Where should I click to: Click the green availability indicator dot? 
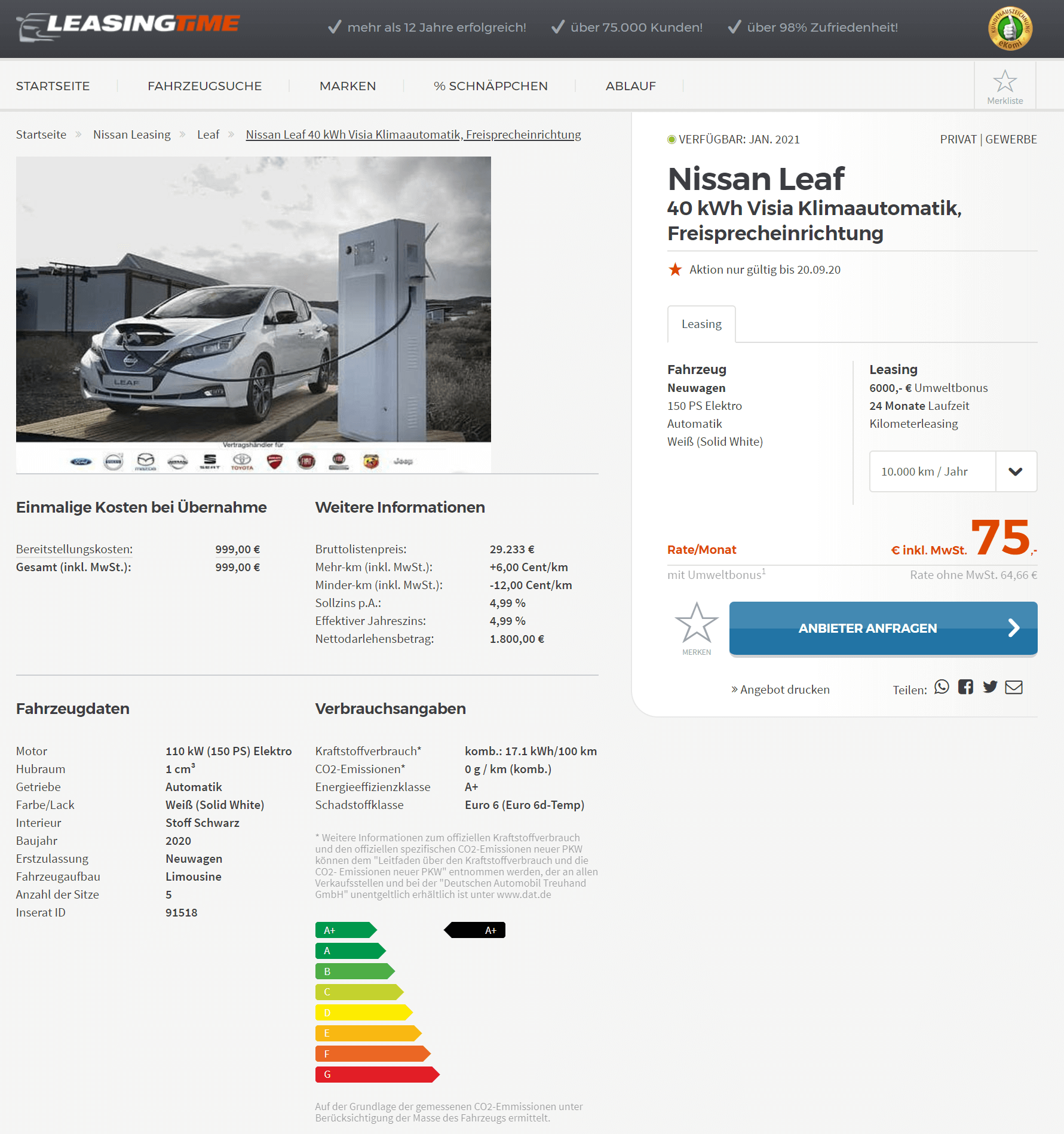pyautogui.click(x=671, y=139)
